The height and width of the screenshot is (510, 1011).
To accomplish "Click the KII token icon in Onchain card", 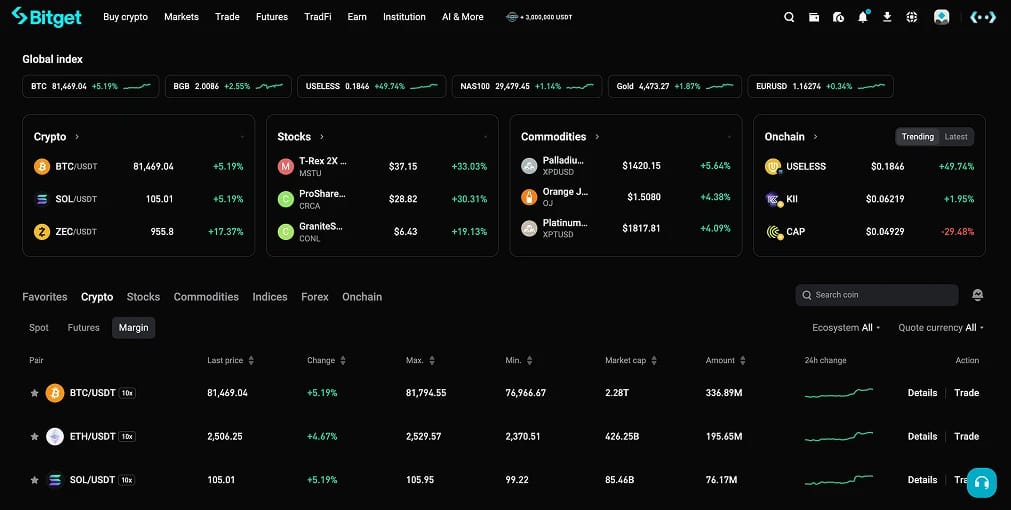I will pos(773,199).
